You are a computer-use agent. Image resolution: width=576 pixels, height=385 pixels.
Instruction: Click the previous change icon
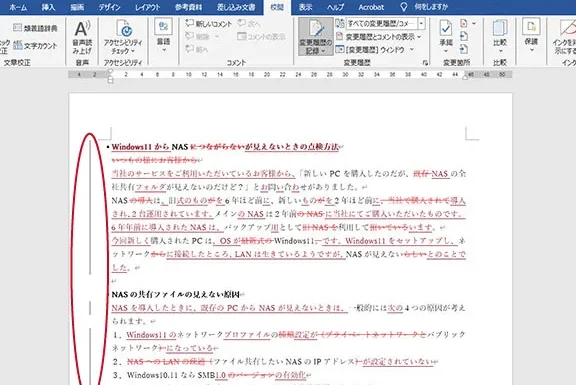pos(464,36)
